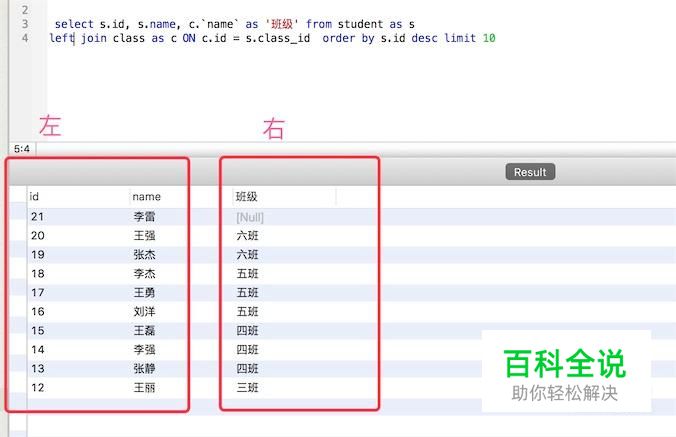This screenshot has width=676, height=437.
Task: Click the name cell 李强
Action: click(144, 350)
